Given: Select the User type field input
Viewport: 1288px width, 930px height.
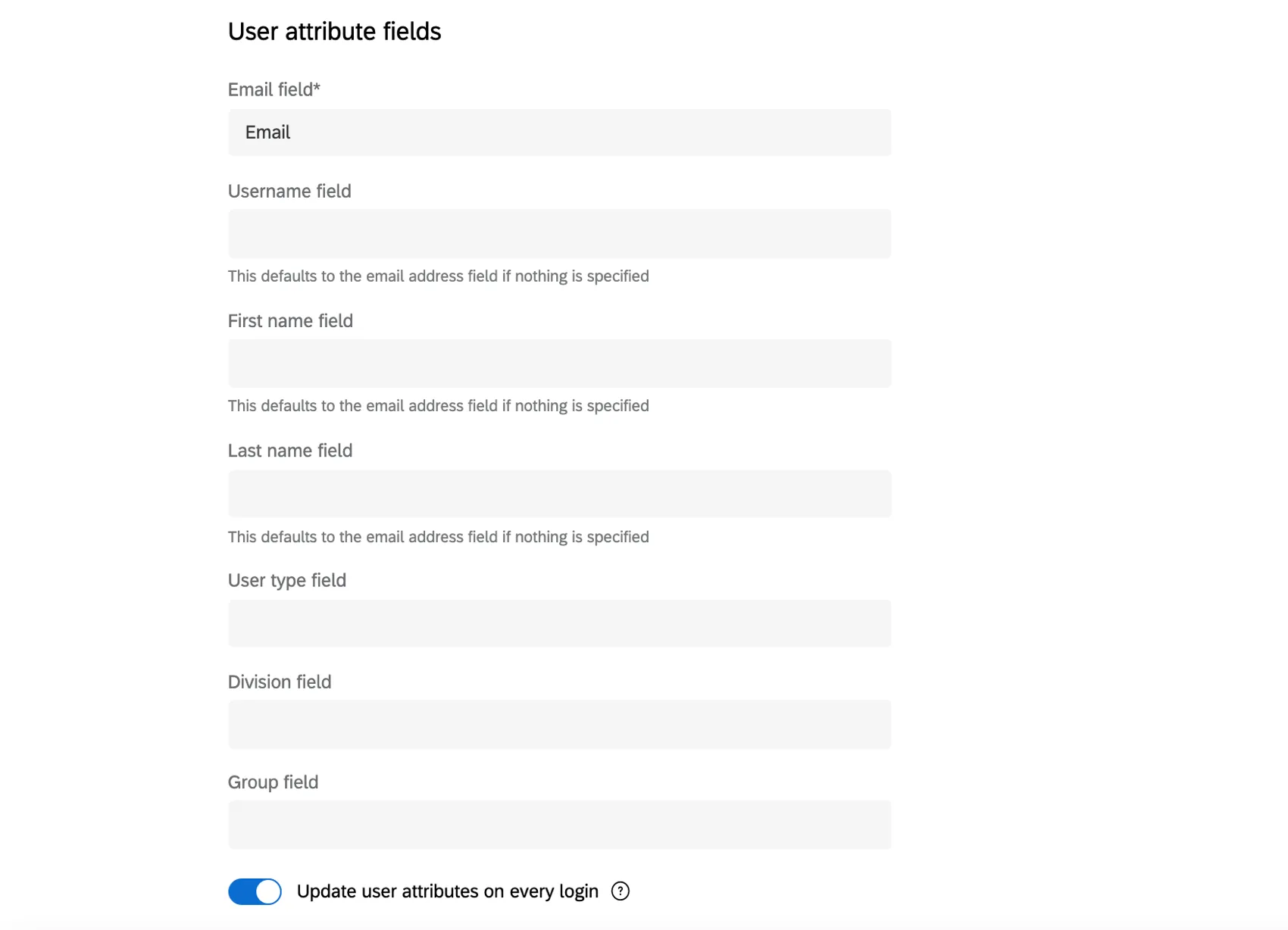Looking at the screenshot, I should point(559,623).
